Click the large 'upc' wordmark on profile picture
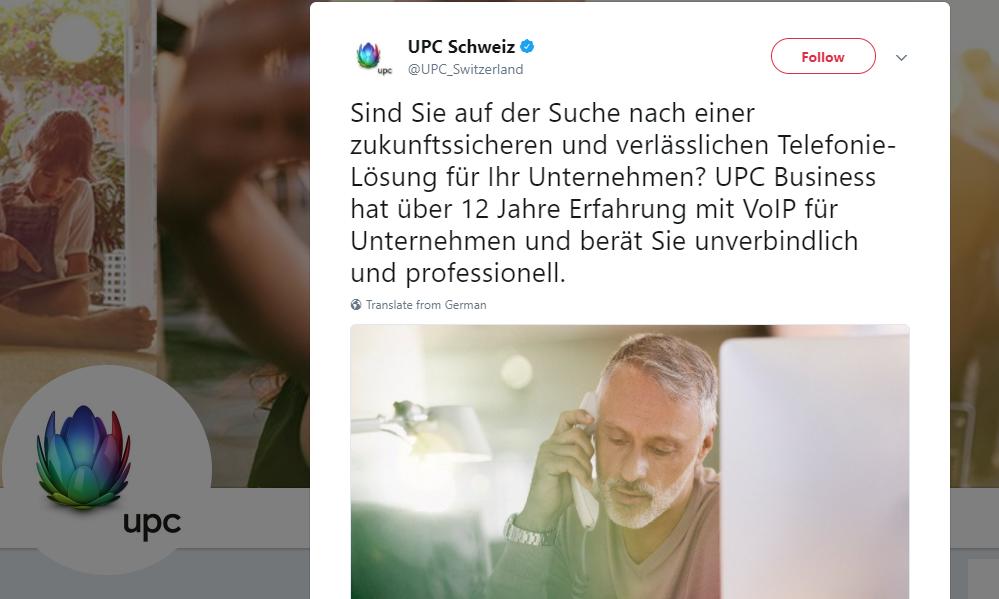This screenshot has width=999, height=599. pyautogui.click(x=152, y=524)
